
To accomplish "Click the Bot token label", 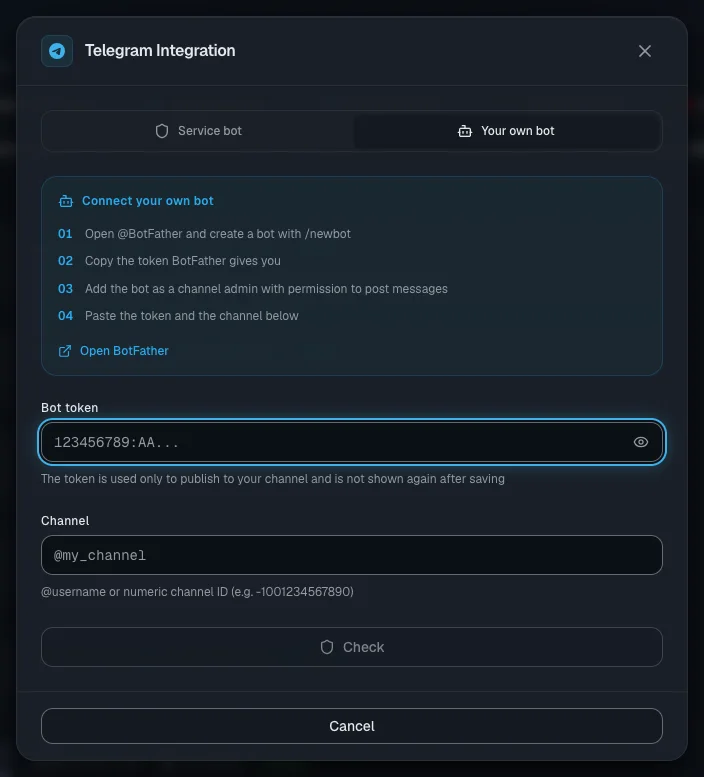I will (x=69, y=408).
